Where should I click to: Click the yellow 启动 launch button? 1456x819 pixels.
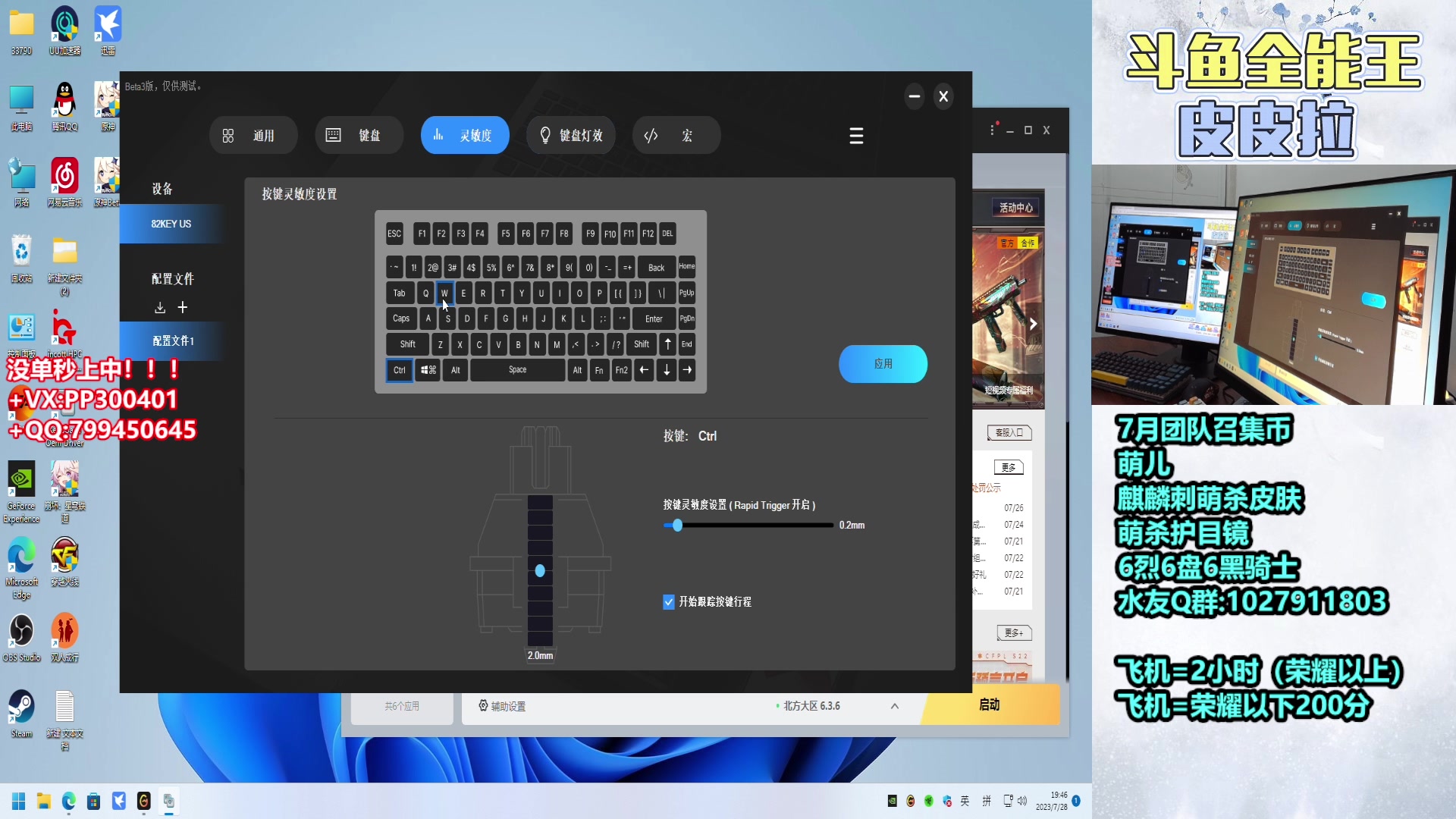click(990, 705)
